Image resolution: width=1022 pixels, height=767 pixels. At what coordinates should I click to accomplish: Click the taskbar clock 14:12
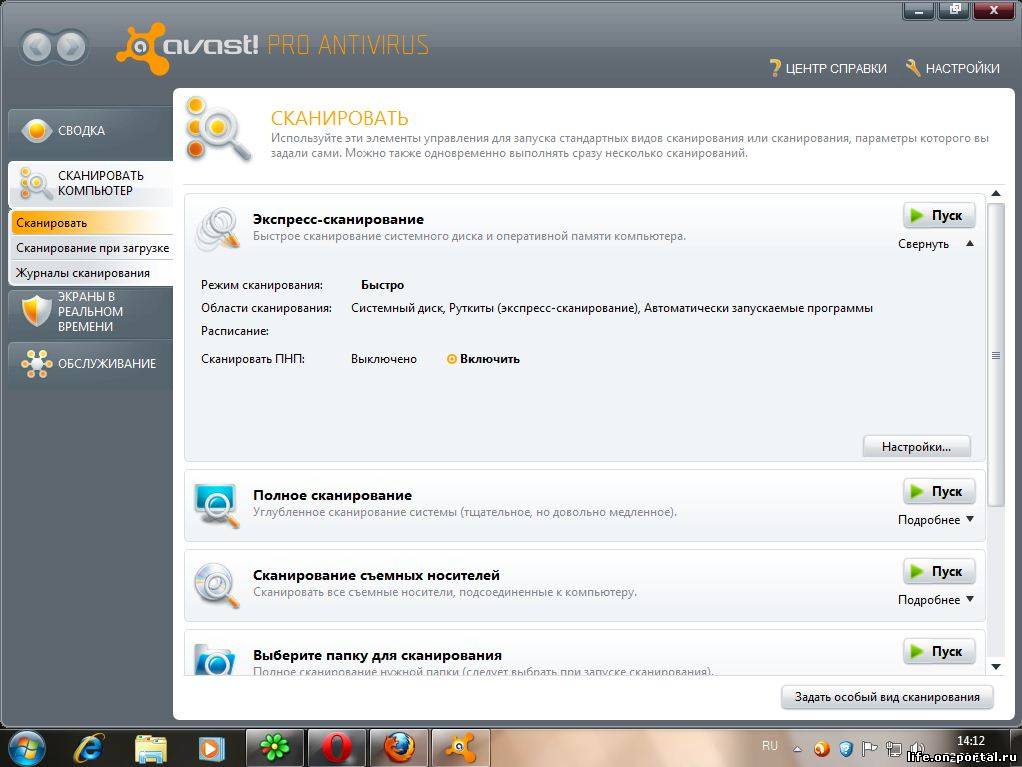click(x=971, y=741)
